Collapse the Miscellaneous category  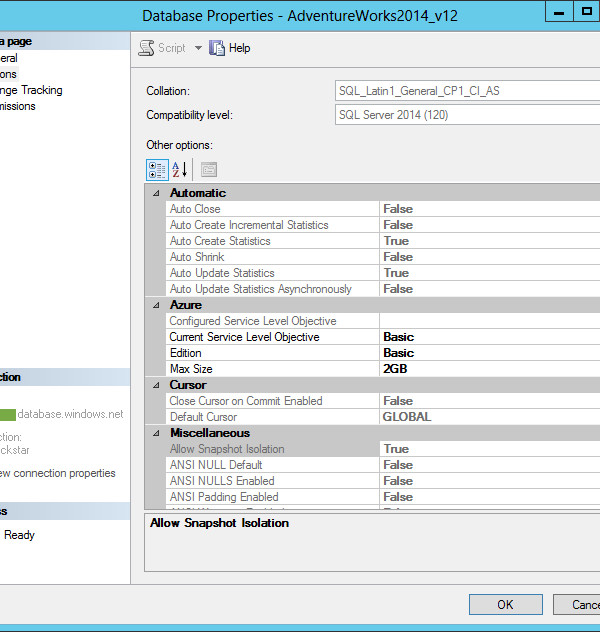pyautogui.click(x=156, y=433)
